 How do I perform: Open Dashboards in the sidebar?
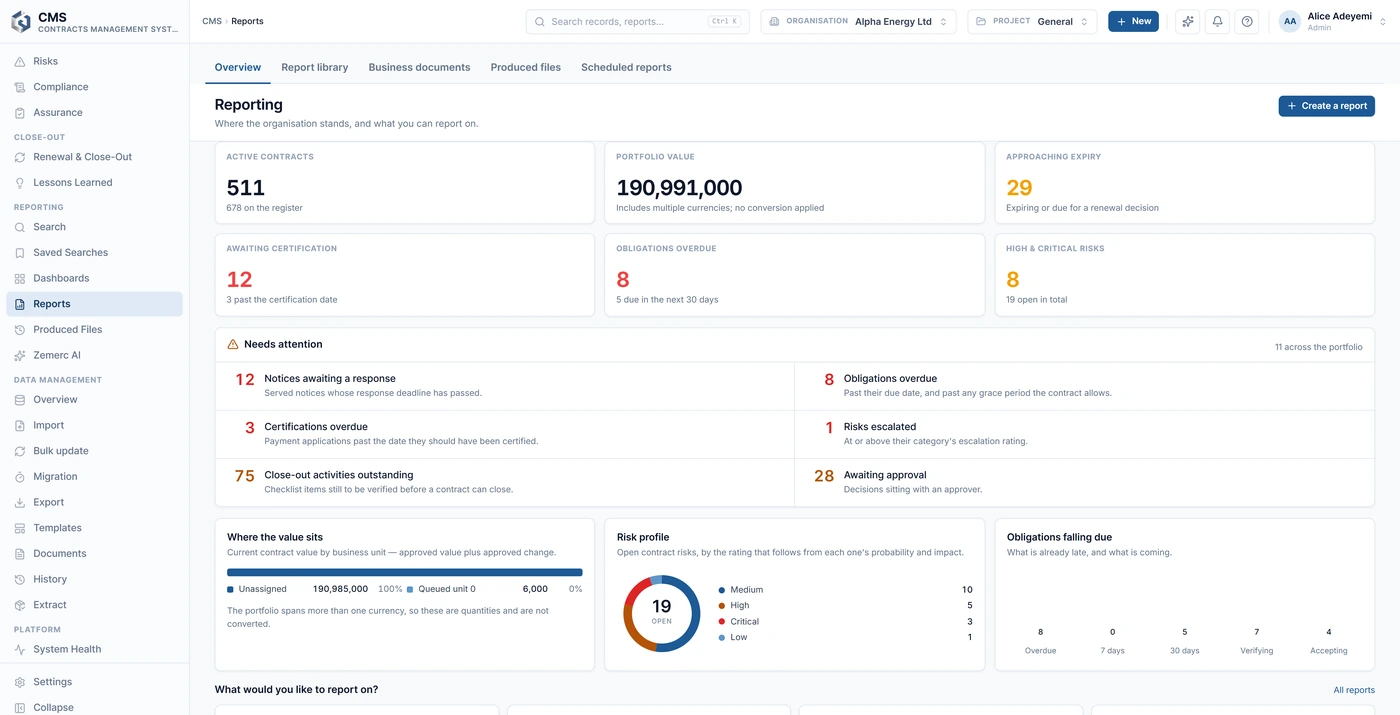[94, 278]
